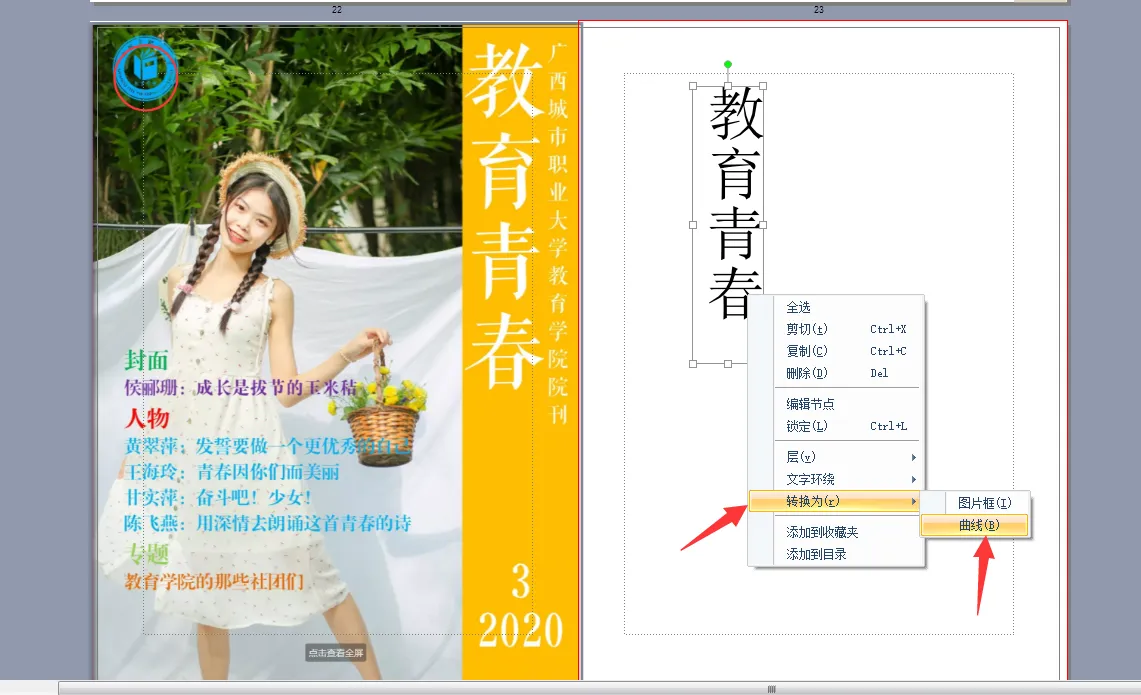Click the line 甘实萍: 奋斗吧! 少女!
Screen dimensions: 1141x695
[218, 498]
